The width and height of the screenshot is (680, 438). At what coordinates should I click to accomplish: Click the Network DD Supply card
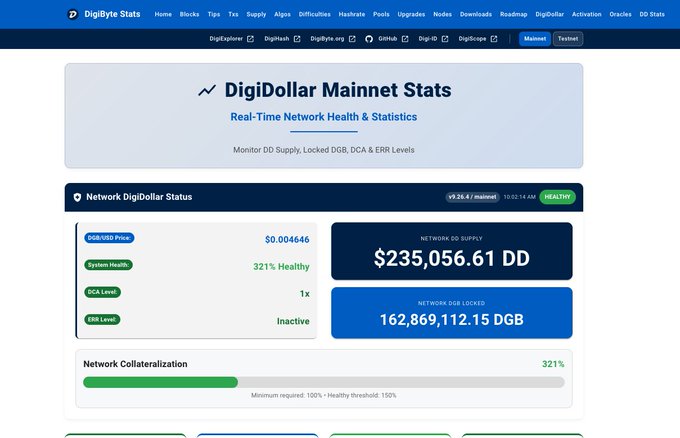[451, 251]
